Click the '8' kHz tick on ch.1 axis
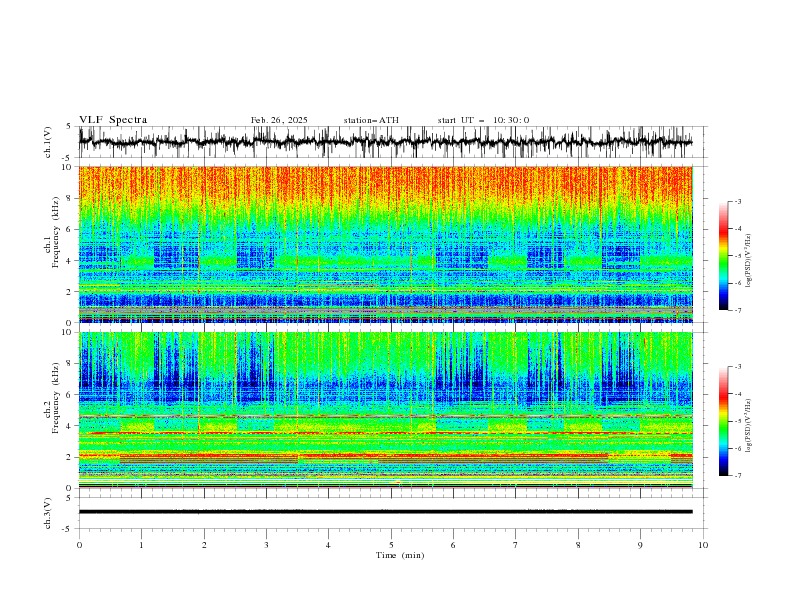Image resolution: width=792 pixels, height=612 pixels. click(x=71, y=198)
